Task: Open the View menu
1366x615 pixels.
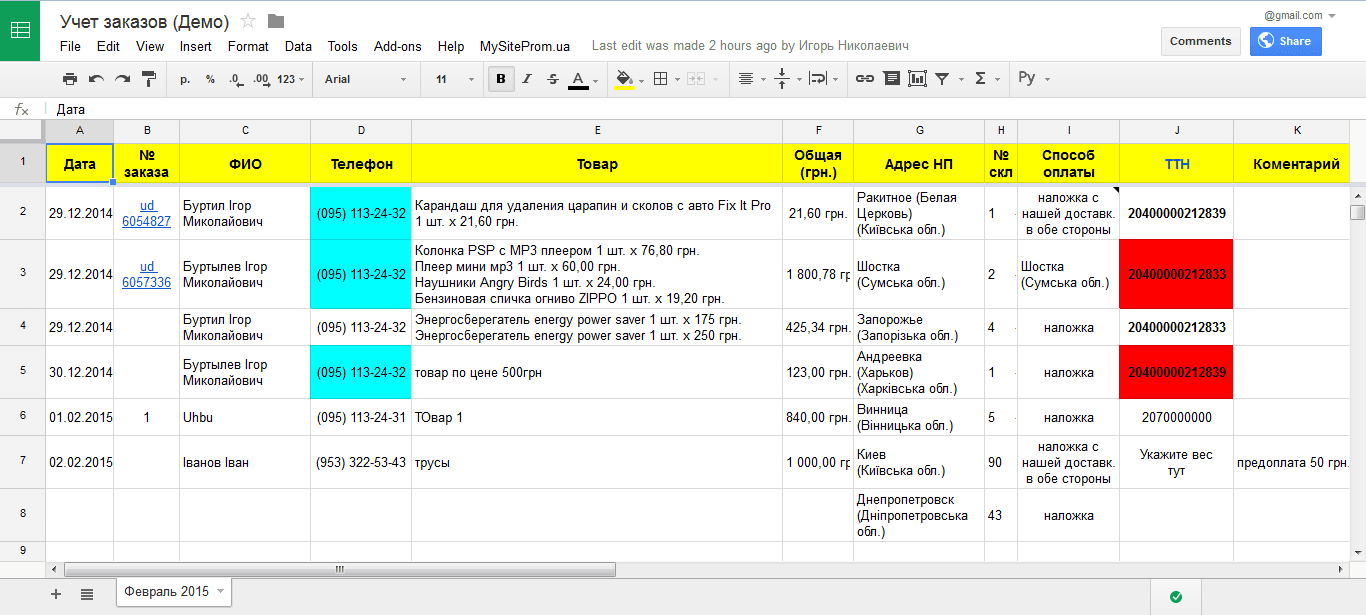Action: tap(150, 46)
